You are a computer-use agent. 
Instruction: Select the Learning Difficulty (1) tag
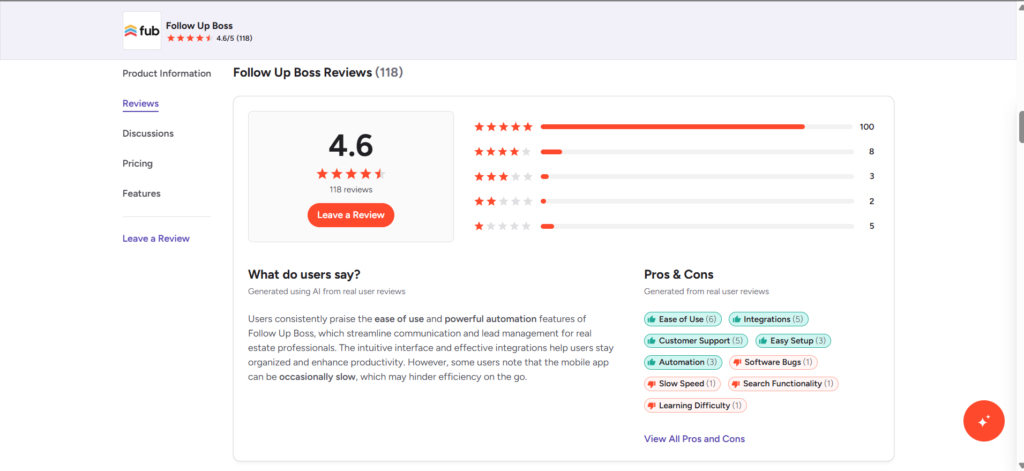pos(695,406)
